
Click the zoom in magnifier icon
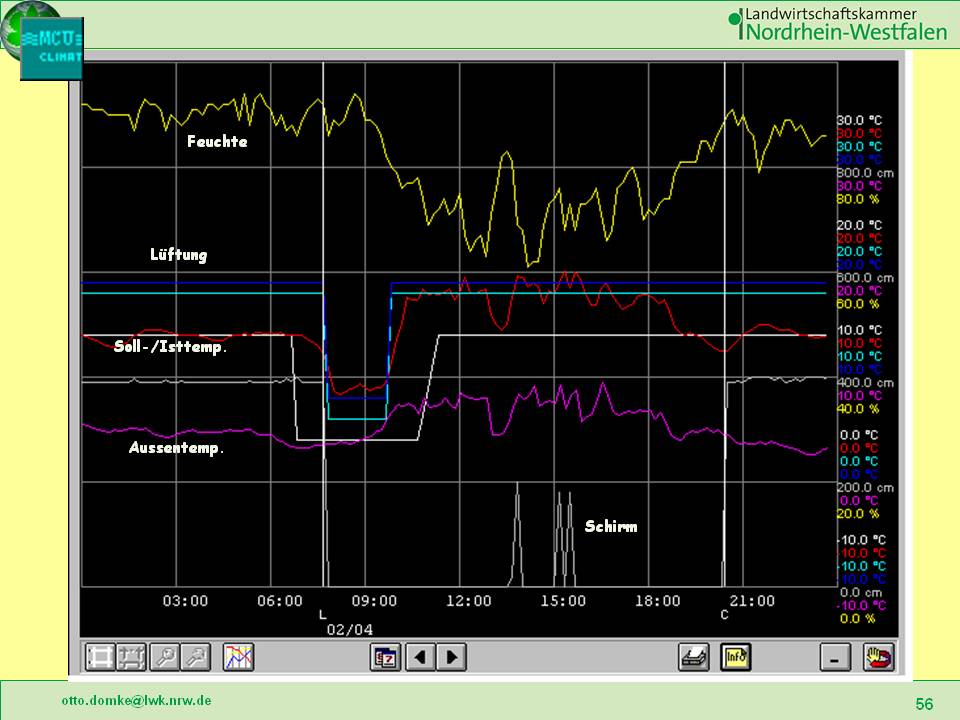click(165, 657)
